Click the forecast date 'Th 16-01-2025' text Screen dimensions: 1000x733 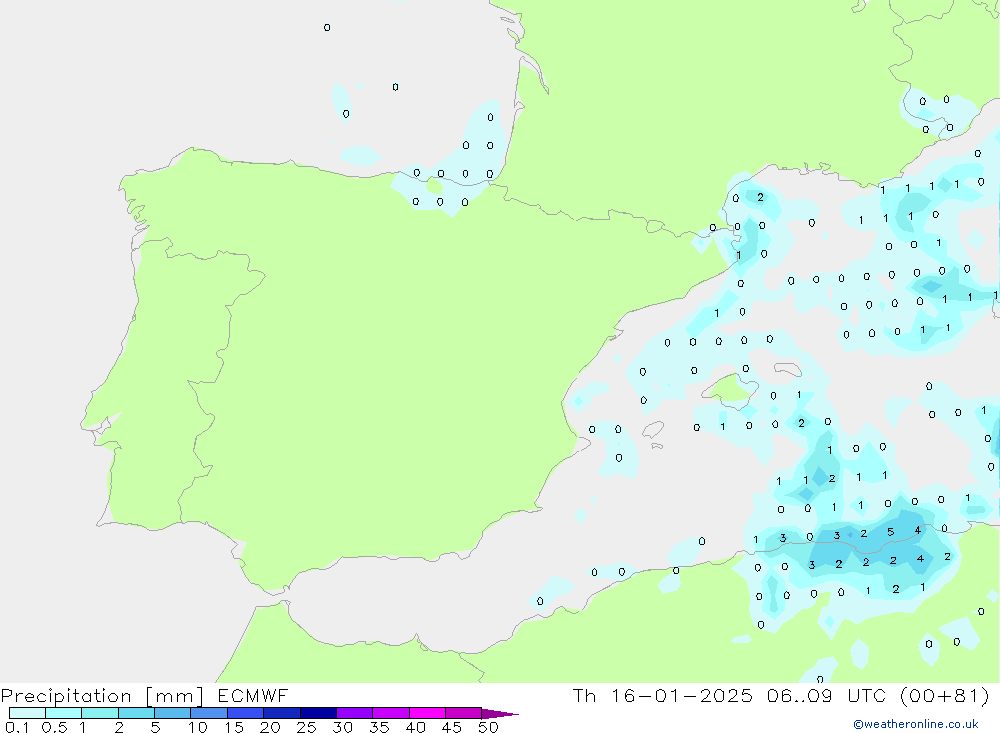pyautogui.click(x=662, y=696)
